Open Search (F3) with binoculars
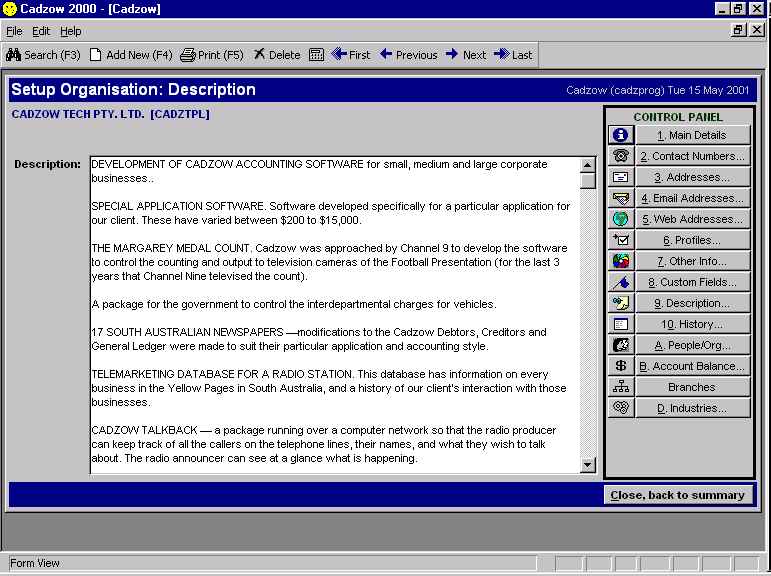This screenshot has width=771, height=576. 43,55
